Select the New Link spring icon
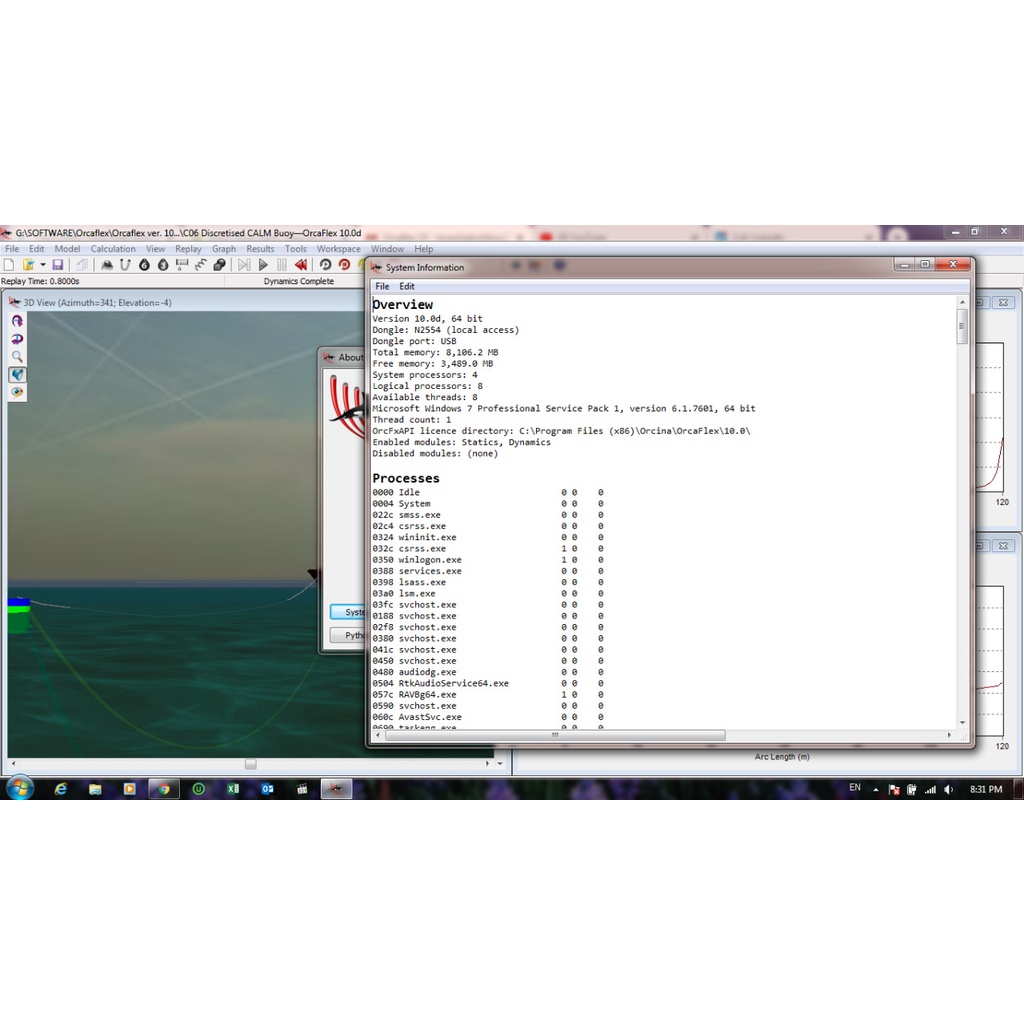The image size is (1024, 1024). (x=200, y=264)
